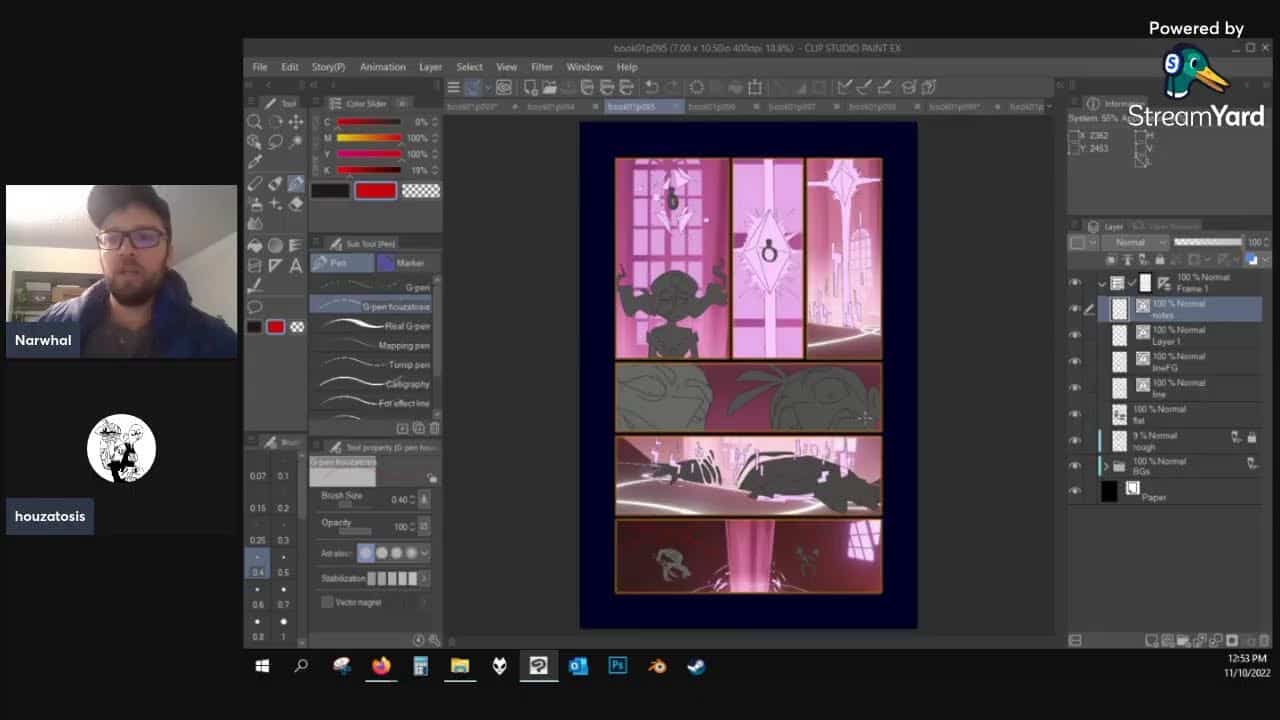The image size is (1280, 720).
Task: Open the Filter menu
Action: [x=541, y=67]
